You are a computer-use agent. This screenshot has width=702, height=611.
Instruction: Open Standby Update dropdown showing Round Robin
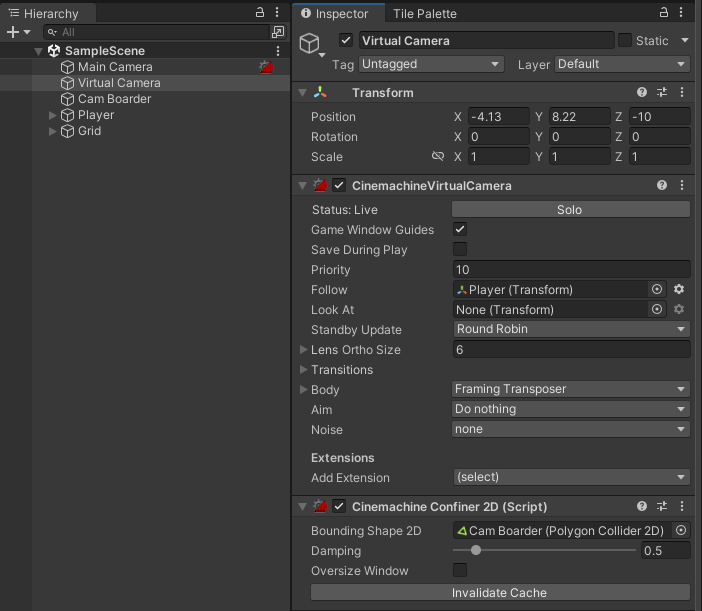pyautogui.click(x=572, y=329)
